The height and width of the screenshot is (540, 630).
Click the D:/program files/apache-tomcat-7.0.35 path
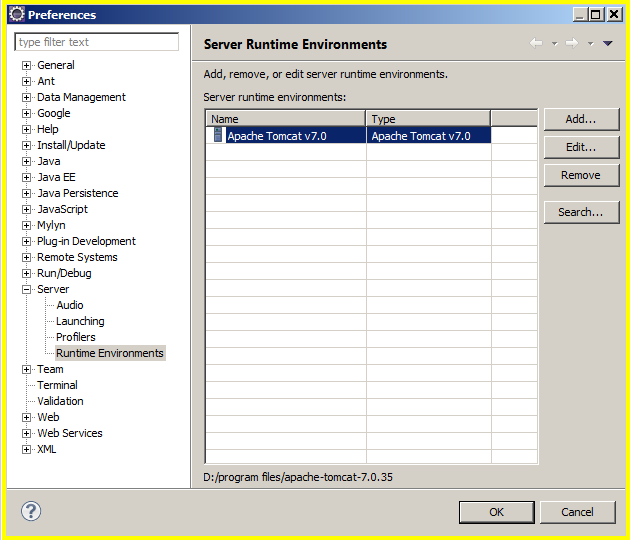coord(298,477)
